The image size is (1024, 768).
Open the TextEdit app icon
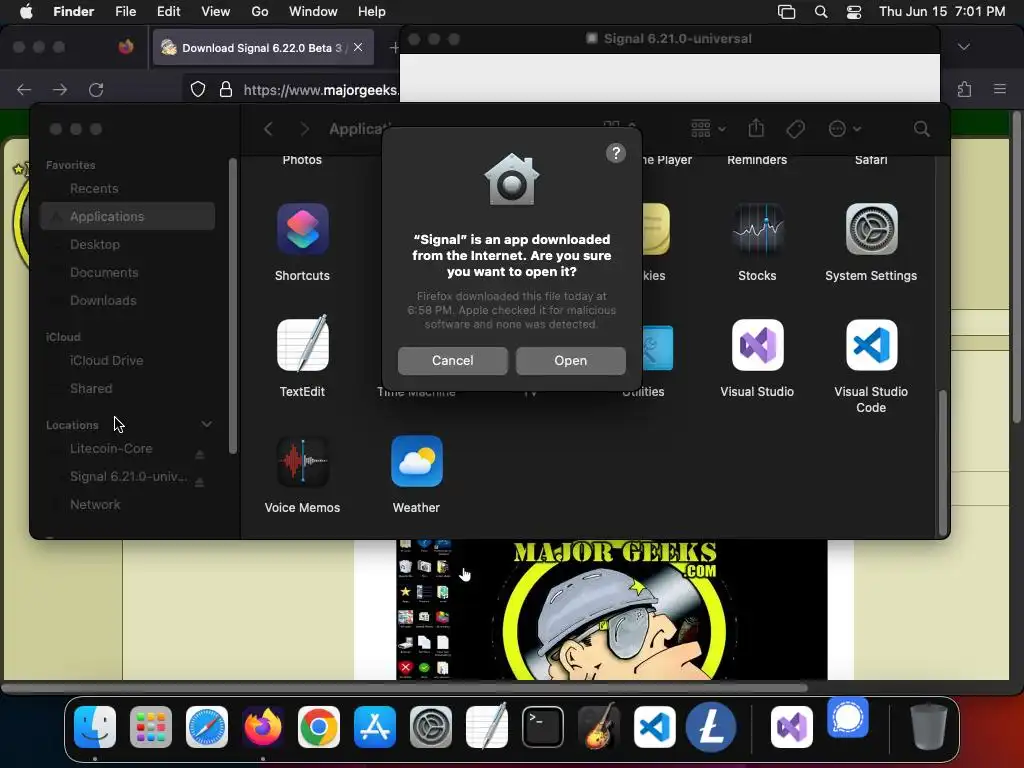click(x=302, y=344)
